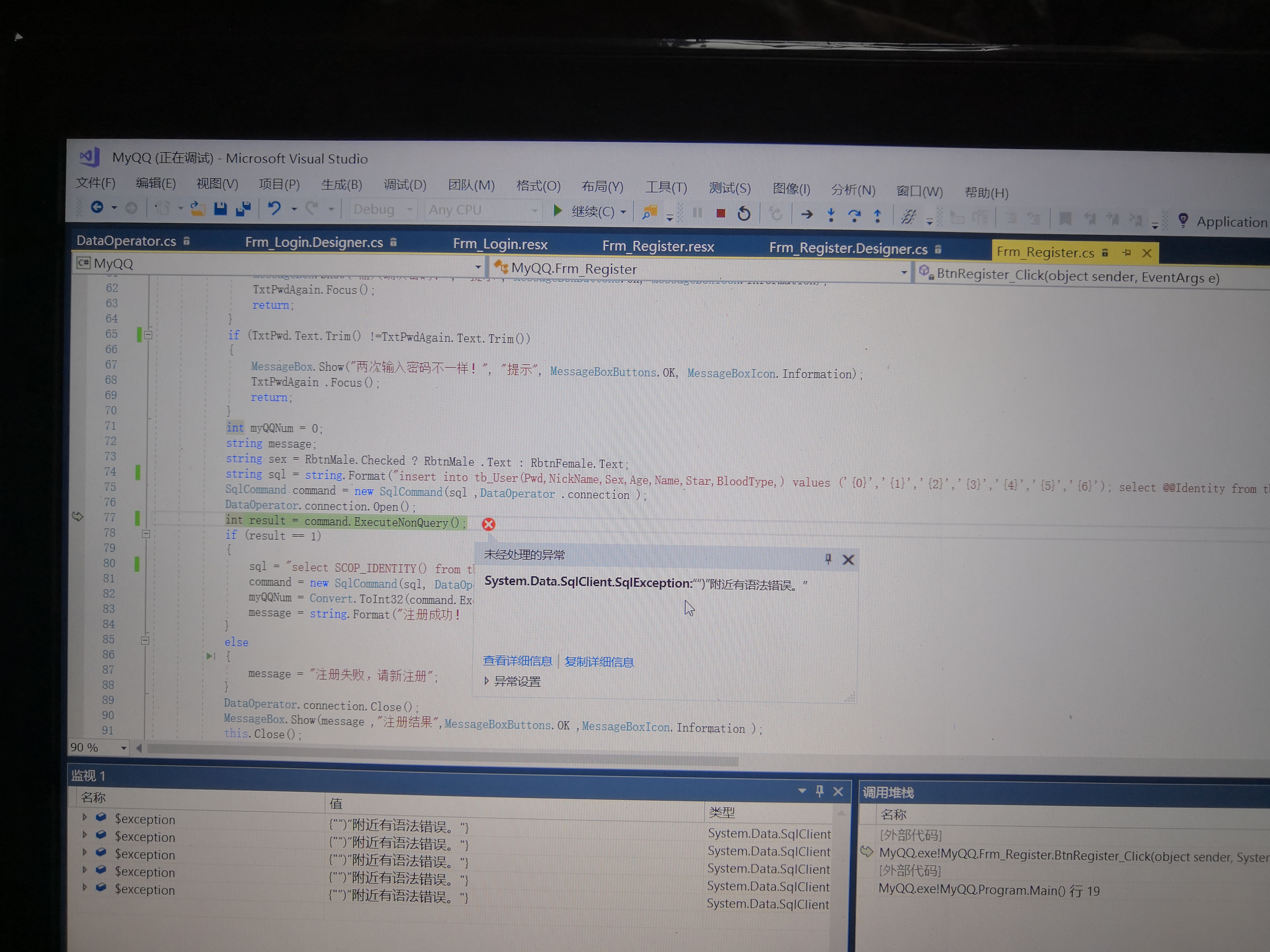Open the 视图(V) menu
1270x952 pixels.
tap(217, 184)
